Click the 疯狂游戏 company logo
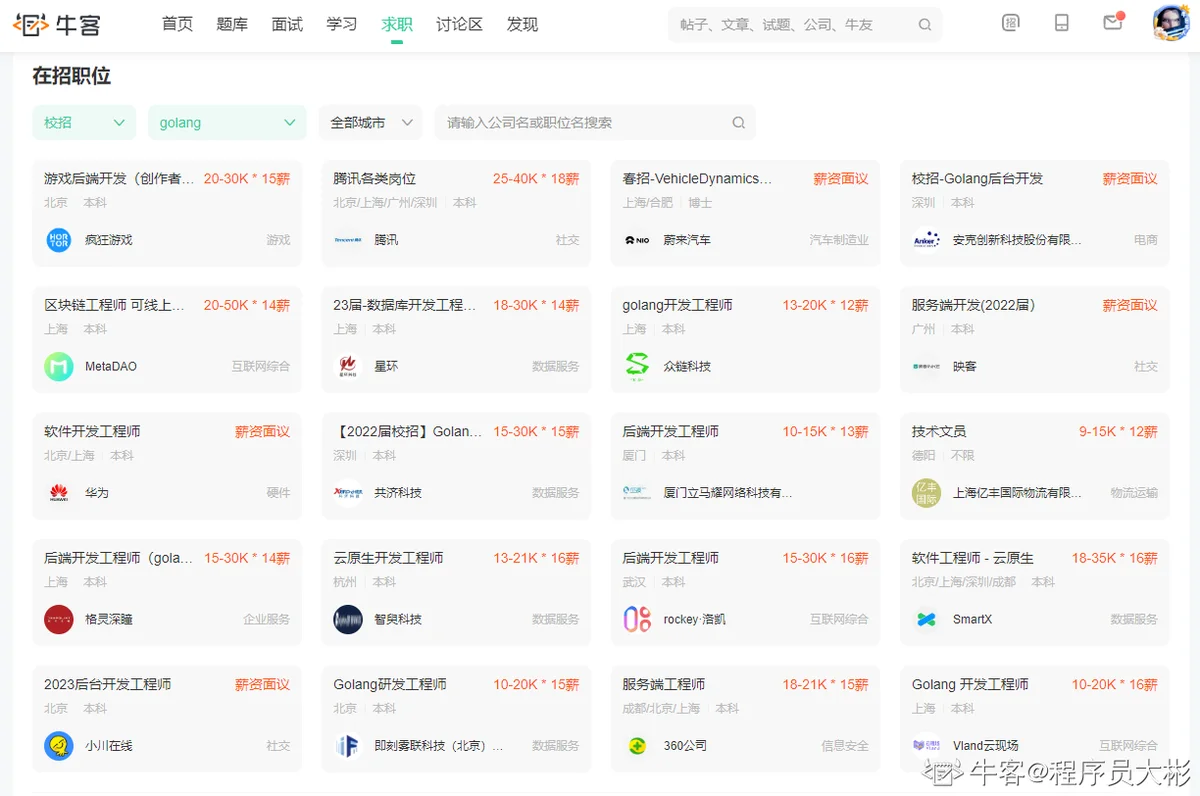Screen dimensions: 1200x796 pos(59,240)
